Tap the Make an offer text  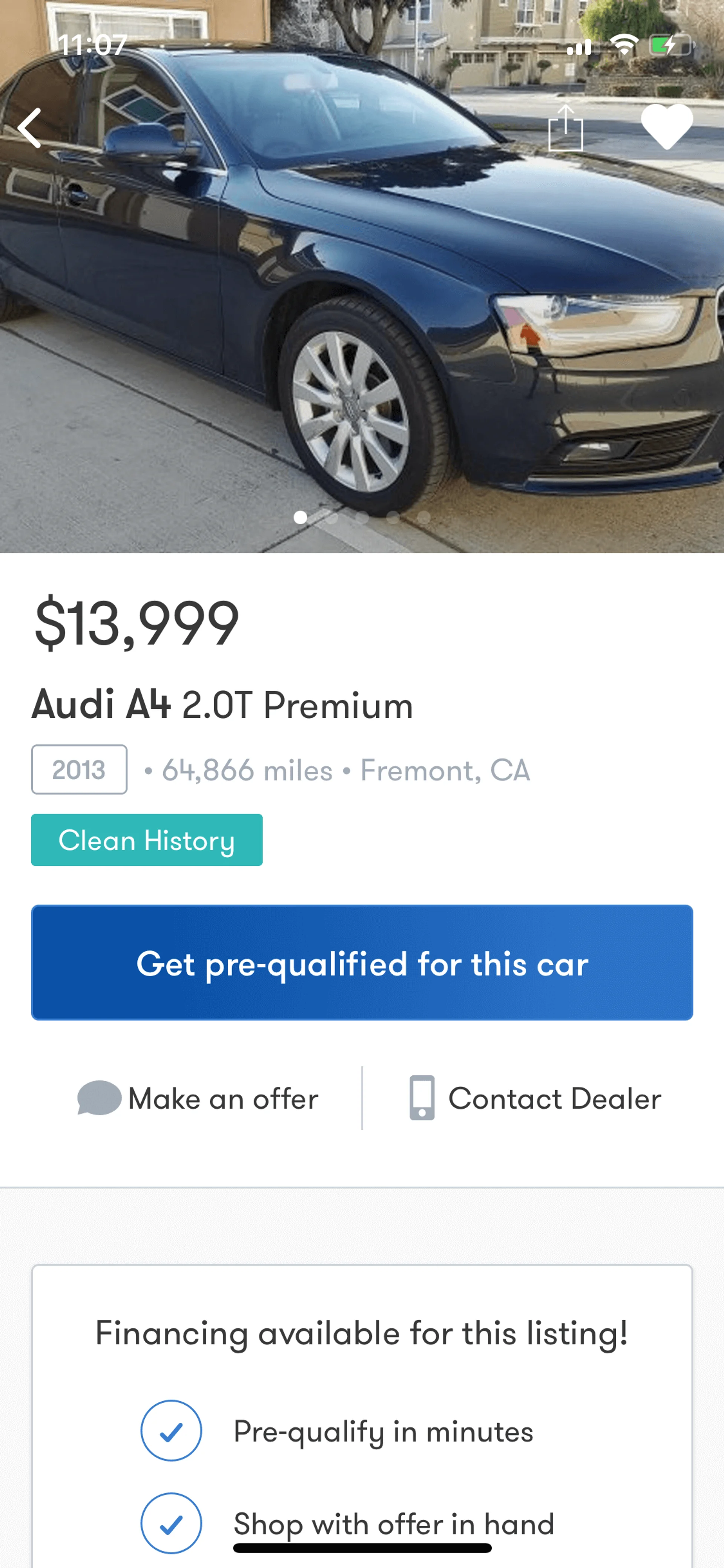tap(223, 1099)
